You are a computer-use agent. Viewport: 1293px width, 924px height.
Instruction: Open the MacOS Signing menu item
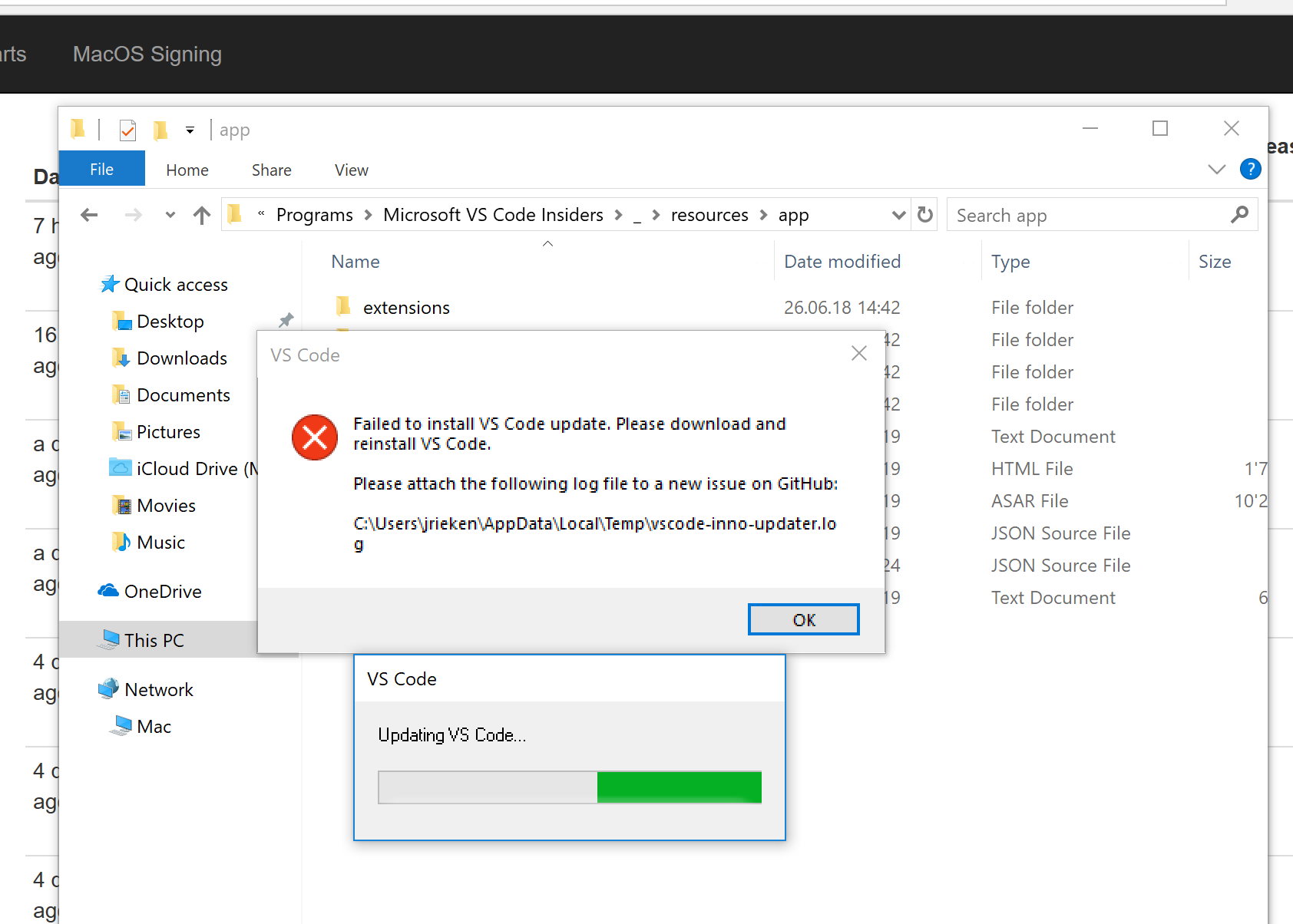[x=147, y=54]
